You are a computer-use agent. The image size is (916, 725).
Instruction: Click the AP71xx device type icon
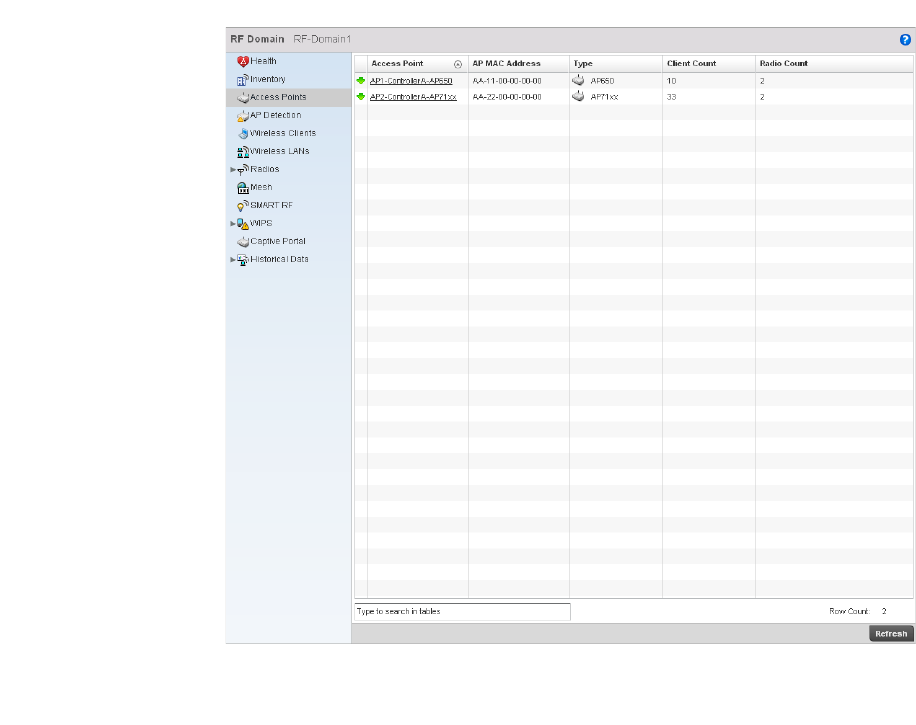[578, 96]
